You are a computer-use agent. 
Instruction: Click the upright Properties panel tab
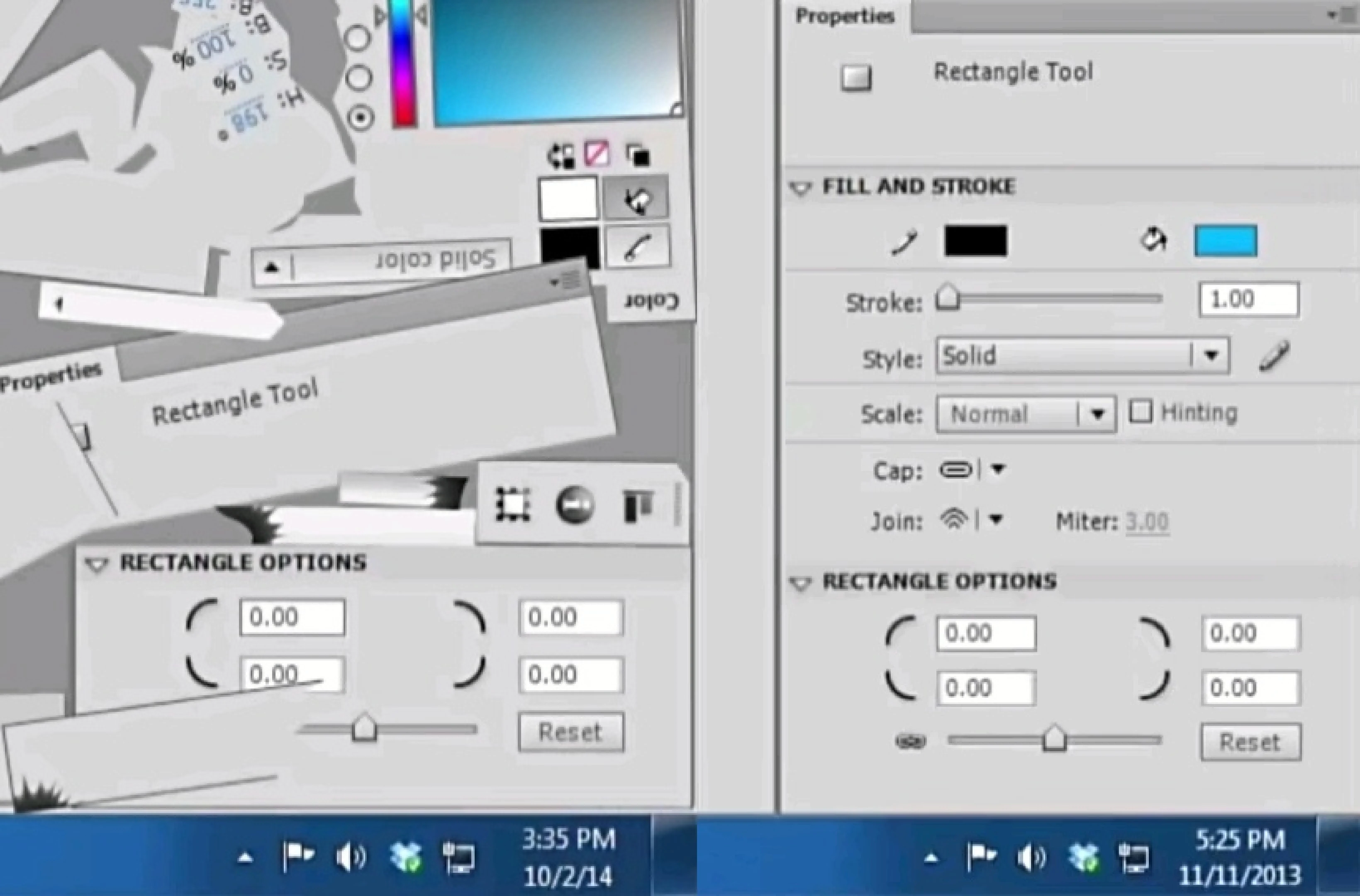pos(845,17)
